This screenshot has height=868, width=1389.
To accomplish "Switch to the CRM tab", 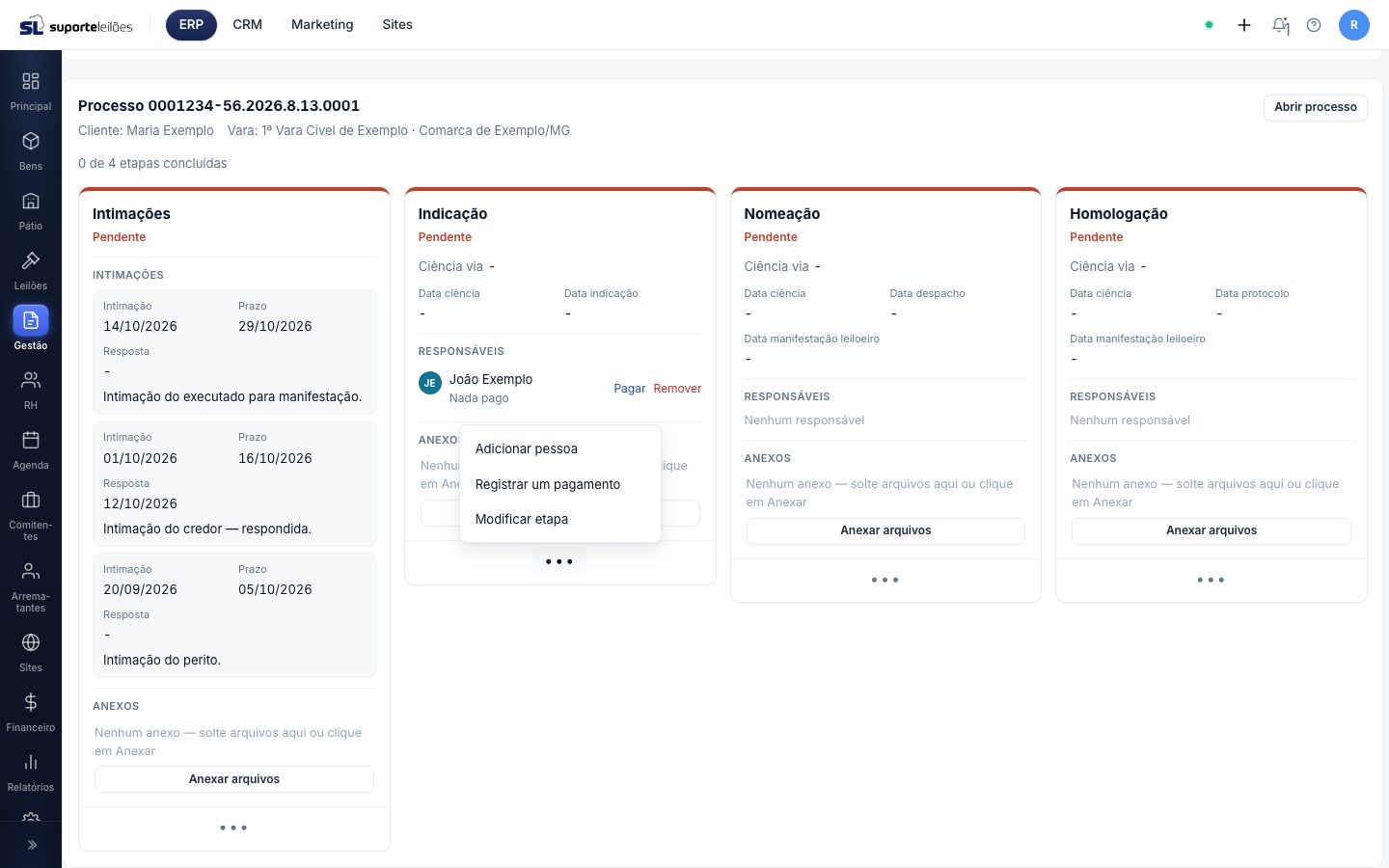I will tap(247, 25).
